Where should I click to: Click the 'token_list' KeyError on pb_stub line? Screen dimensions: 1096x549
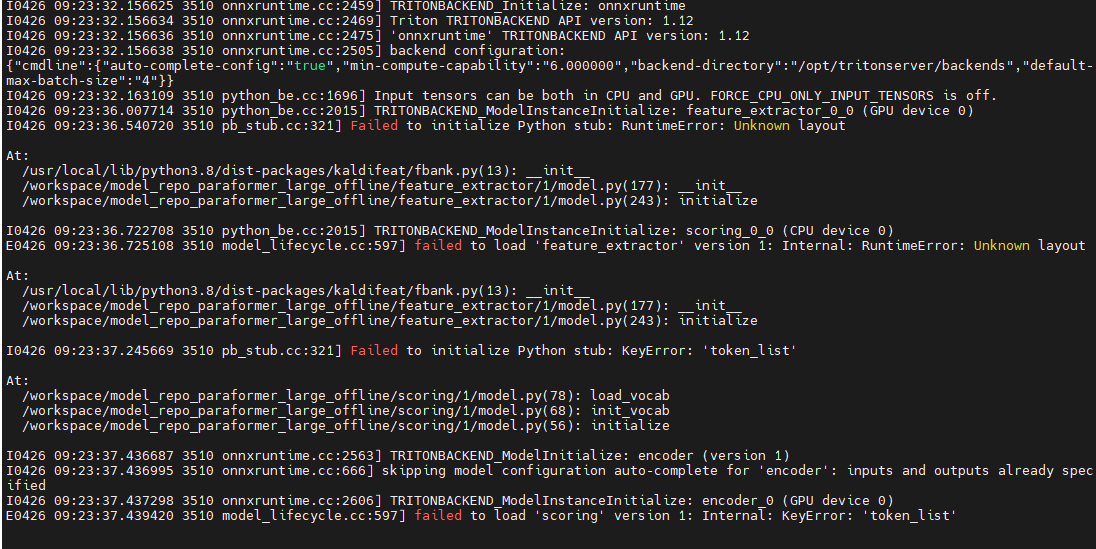tap(749, 351)
